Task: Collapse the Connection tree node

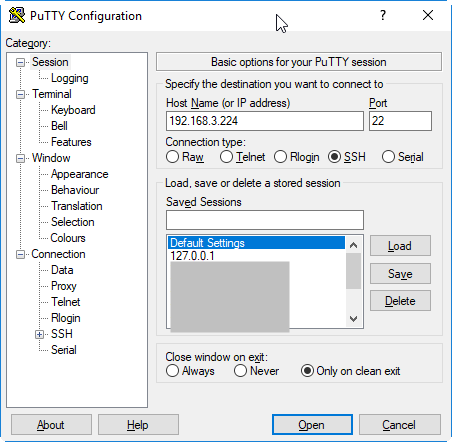Action: click(x=20, y=255)
